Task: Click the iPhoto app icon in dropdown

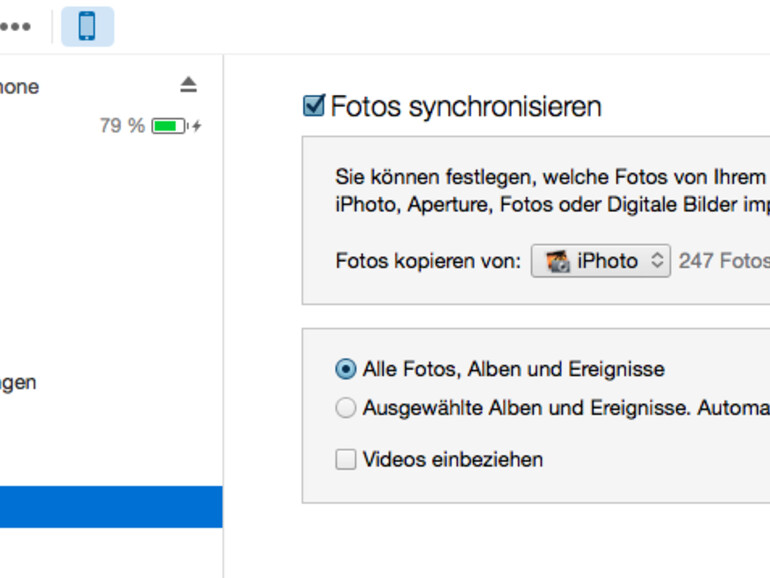Action: click(558, 261)
